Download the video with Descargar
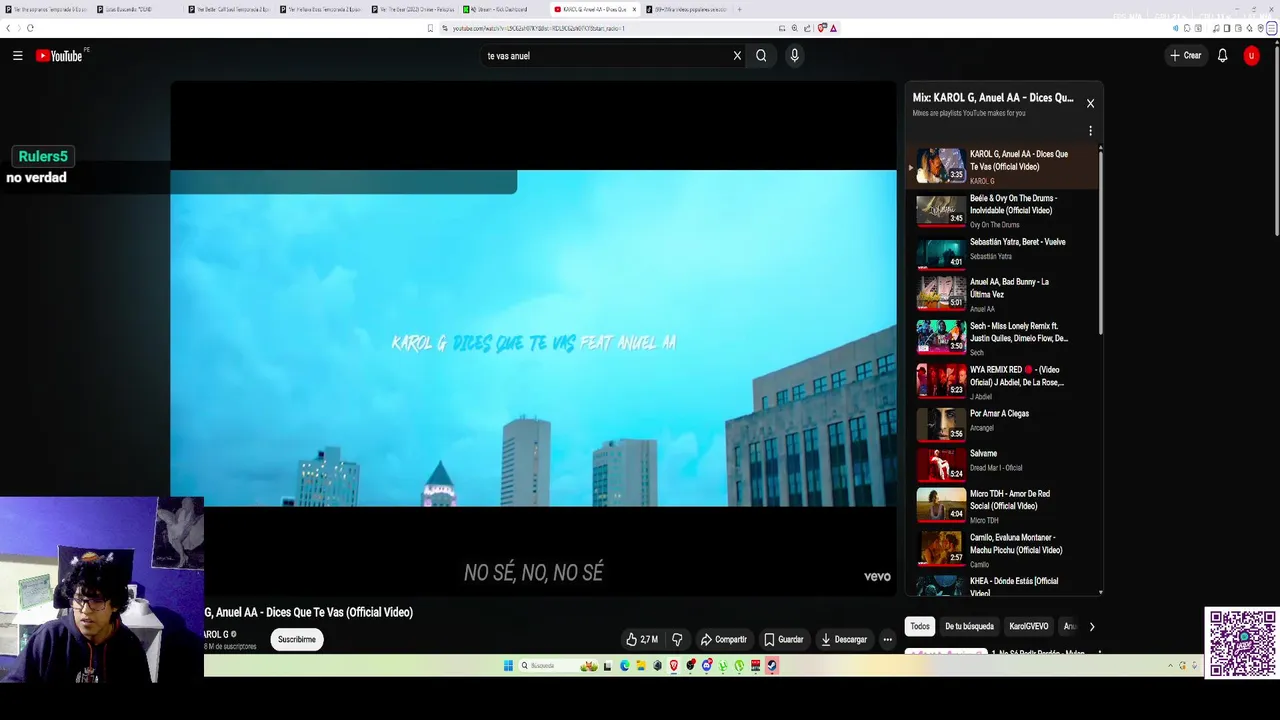The image size is (1280, 720). point(844,639)
